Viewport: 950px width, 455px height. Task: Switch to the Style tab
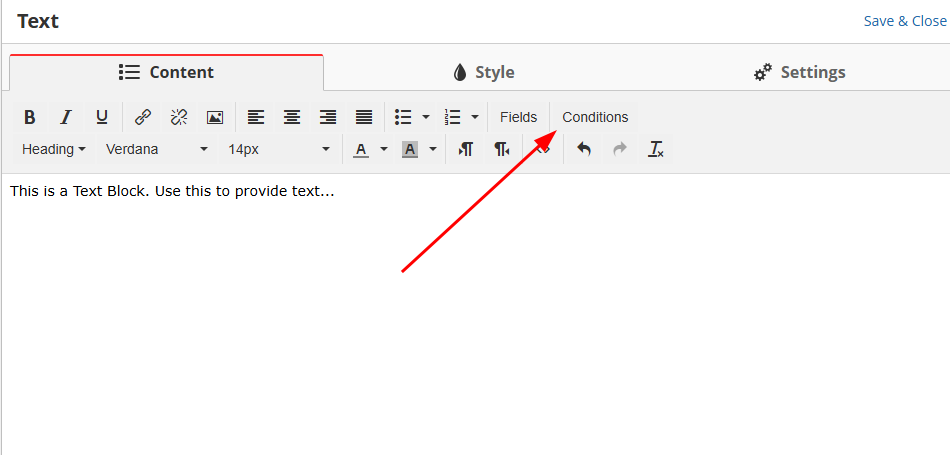(x=483, y=73)
